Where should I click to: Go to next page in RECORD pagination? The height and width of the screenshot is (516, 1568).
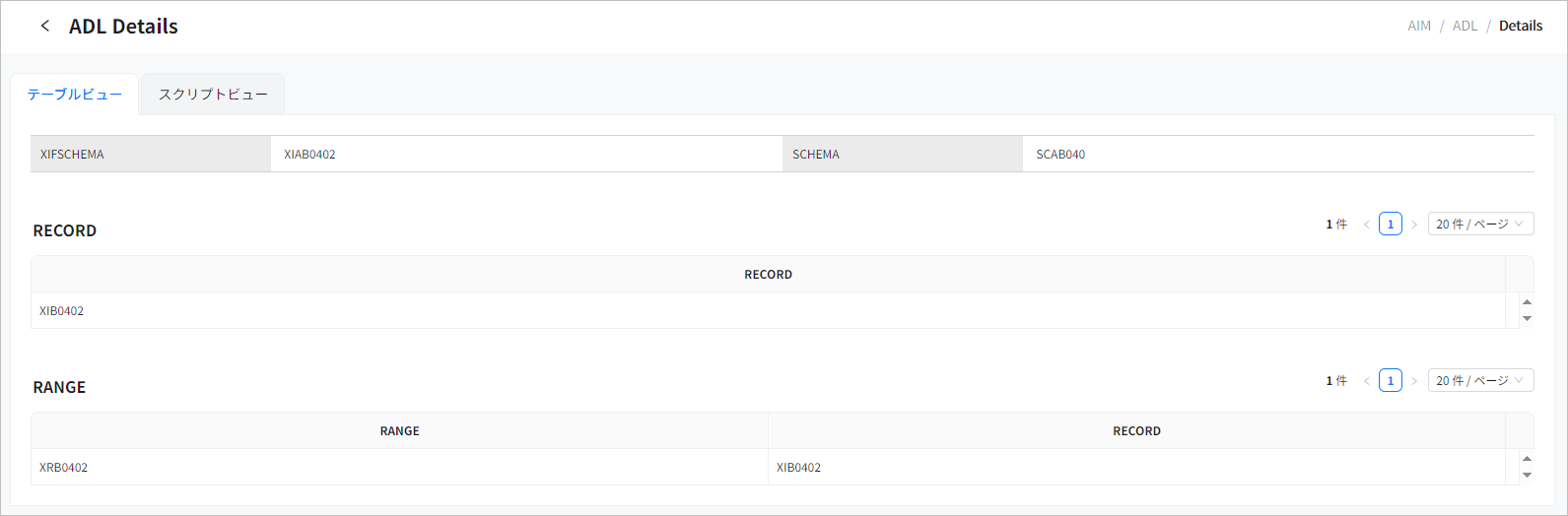(1414, 225)
